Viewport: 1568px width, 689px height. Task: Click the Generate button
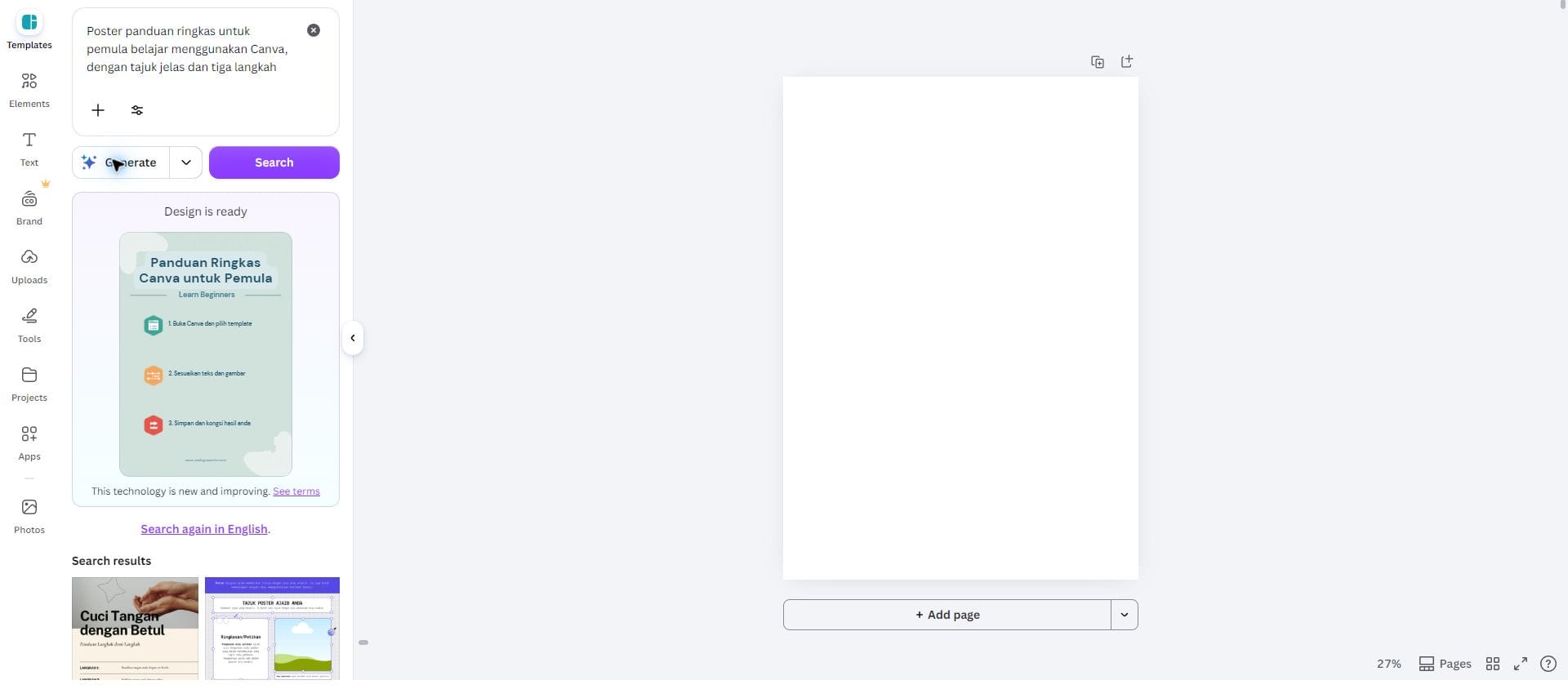tap(121, 162)
